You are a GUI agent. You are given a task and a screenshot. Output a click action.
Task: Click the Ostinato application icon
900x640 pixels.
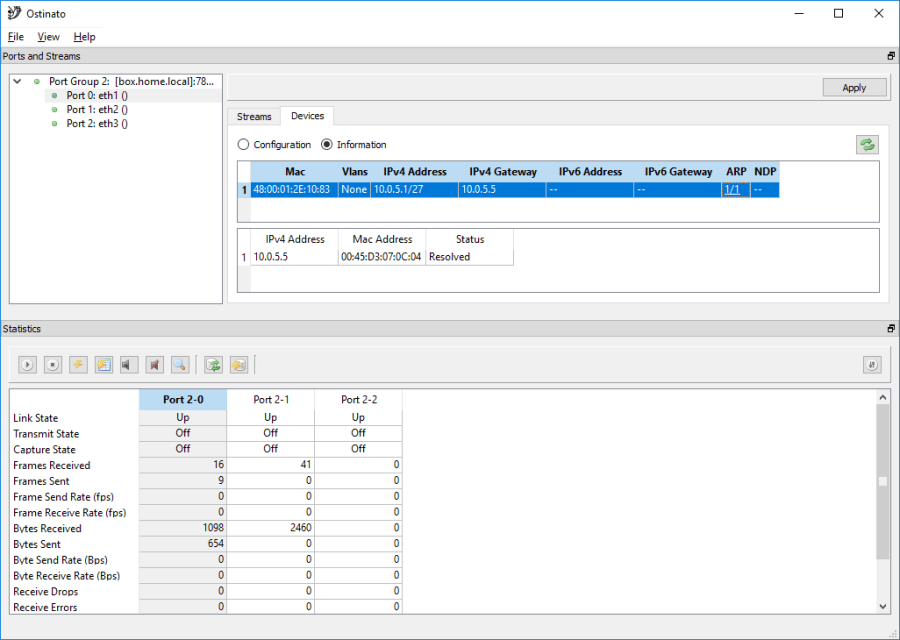click(x=14, y=13)
